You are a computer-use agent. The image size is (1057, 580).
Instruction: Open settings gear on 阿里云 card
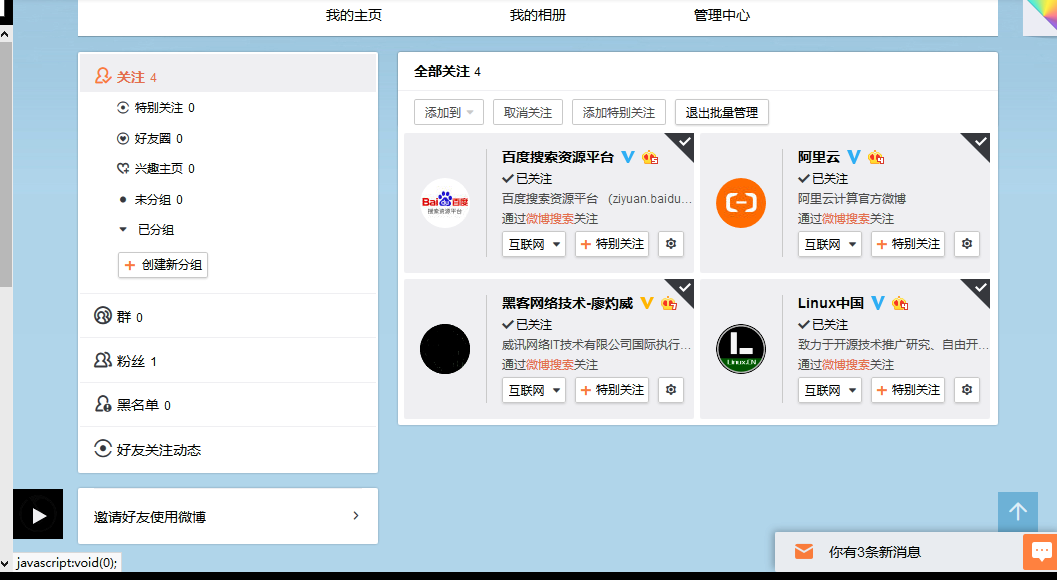pos(967,243)
